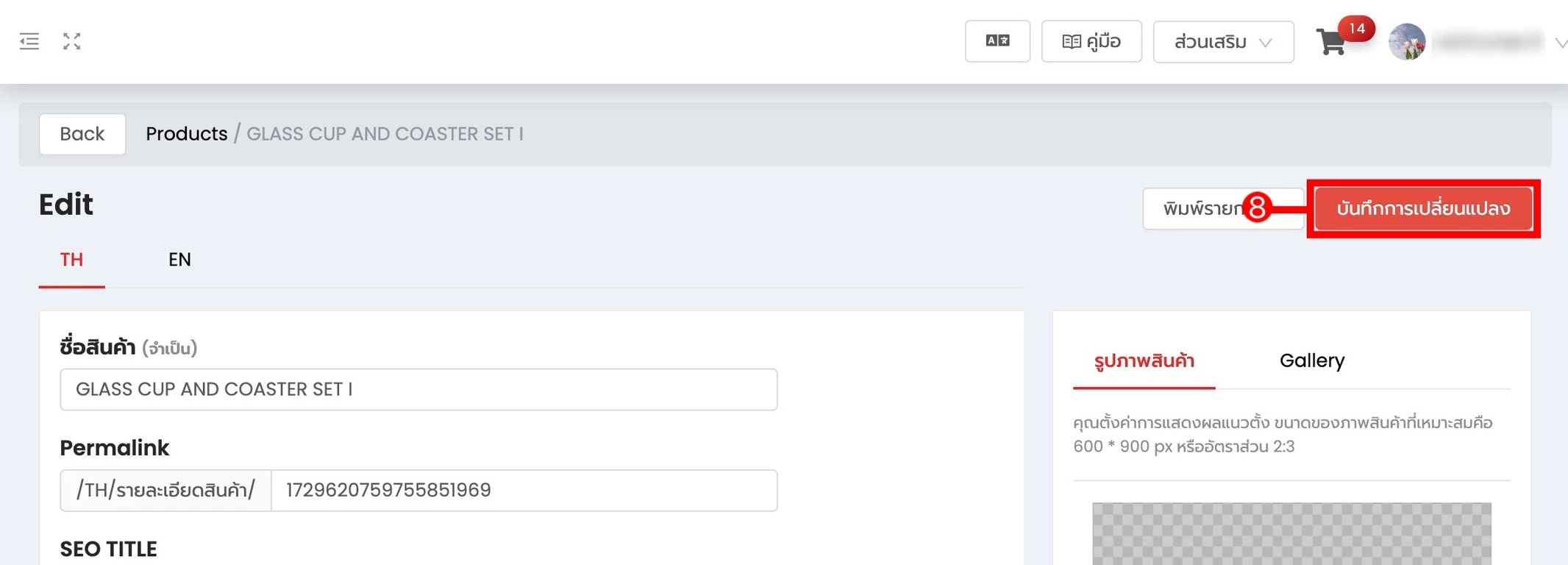Click the chevron inside ส่วนเสริม
This screenshot has width=1568, height=565.
click(1266, 43)
